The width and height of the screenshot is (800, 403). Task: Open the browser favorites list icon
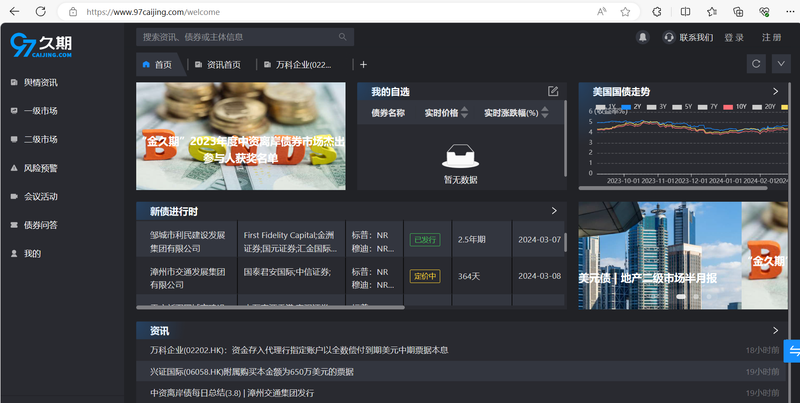click(712, 12)
